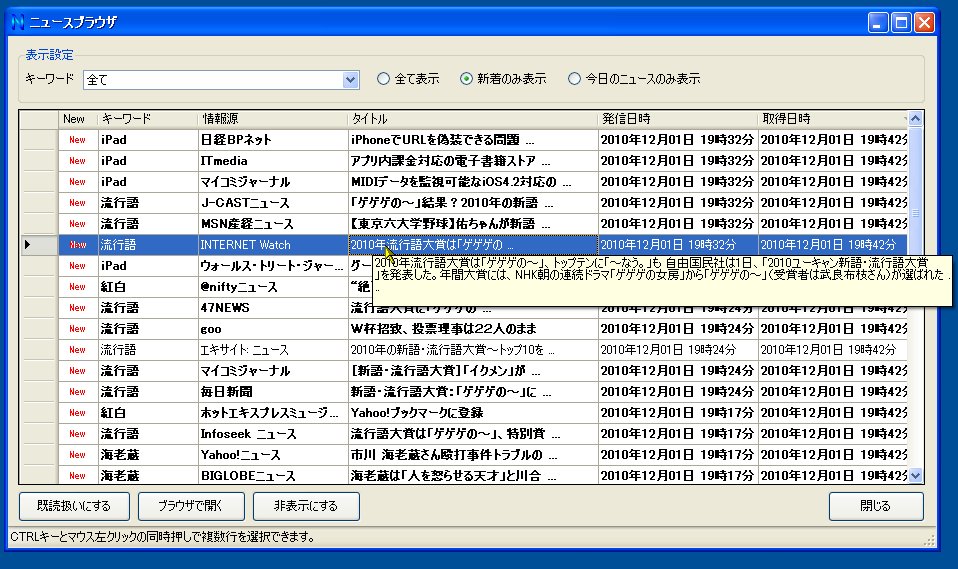The image size is (958, 569).
Task: Sort by the New column header
Action: (78, 119)
